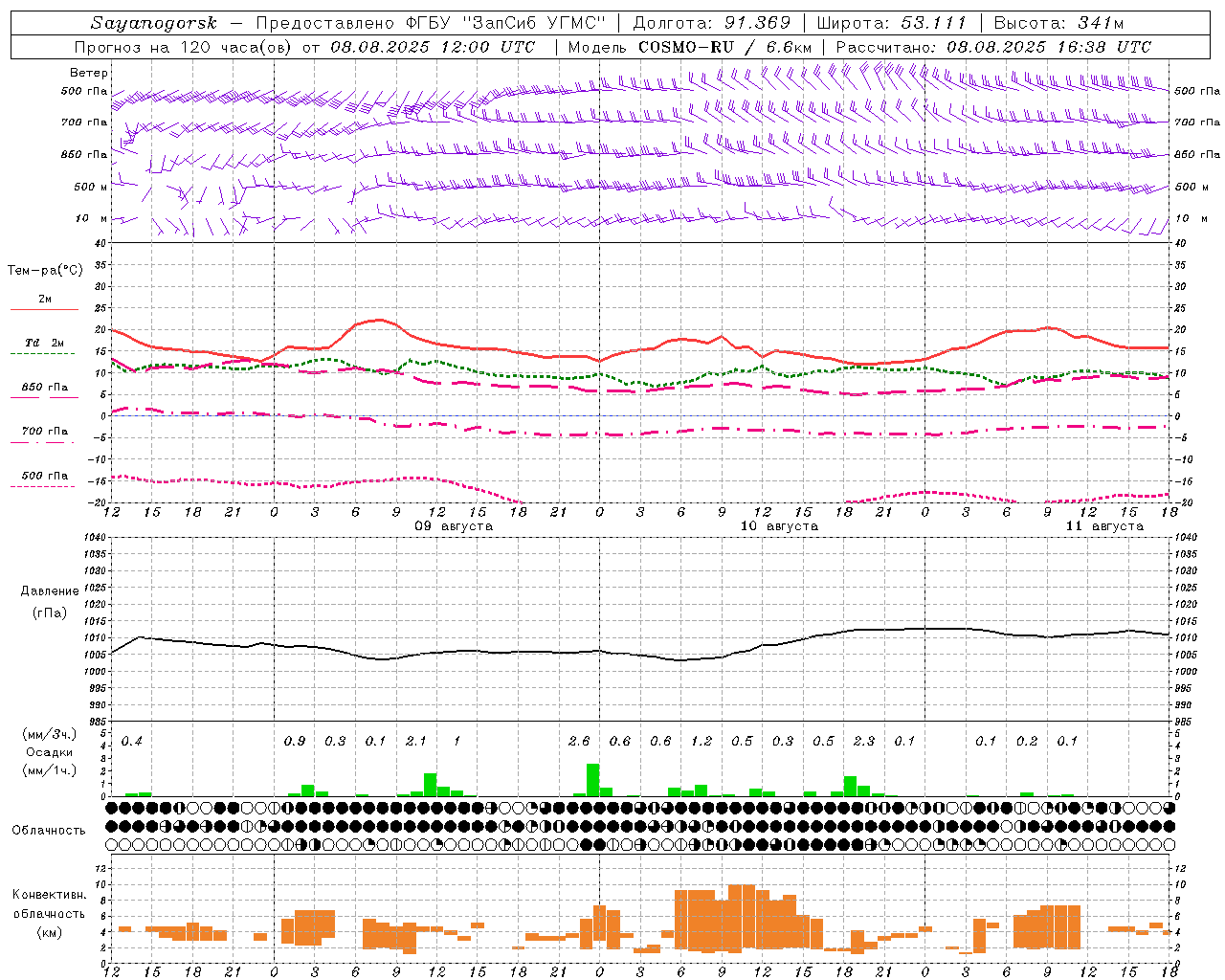
Task: Select the text Предоставлено ФГБУ "ЗапСиб УГМС"
Action: click(x=431, y=23)
